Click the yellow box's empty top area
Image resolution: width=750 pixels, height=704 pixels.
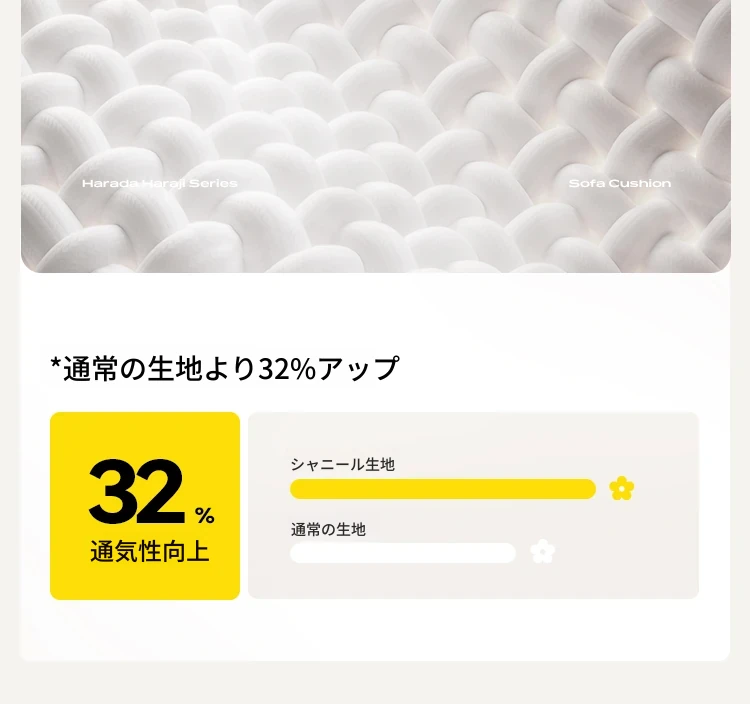point(145,432)
